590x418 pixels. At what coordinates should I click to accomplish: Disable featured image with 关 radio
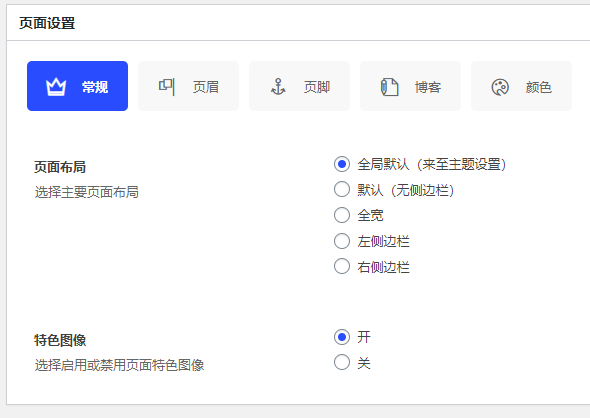(x=342, y=362)
